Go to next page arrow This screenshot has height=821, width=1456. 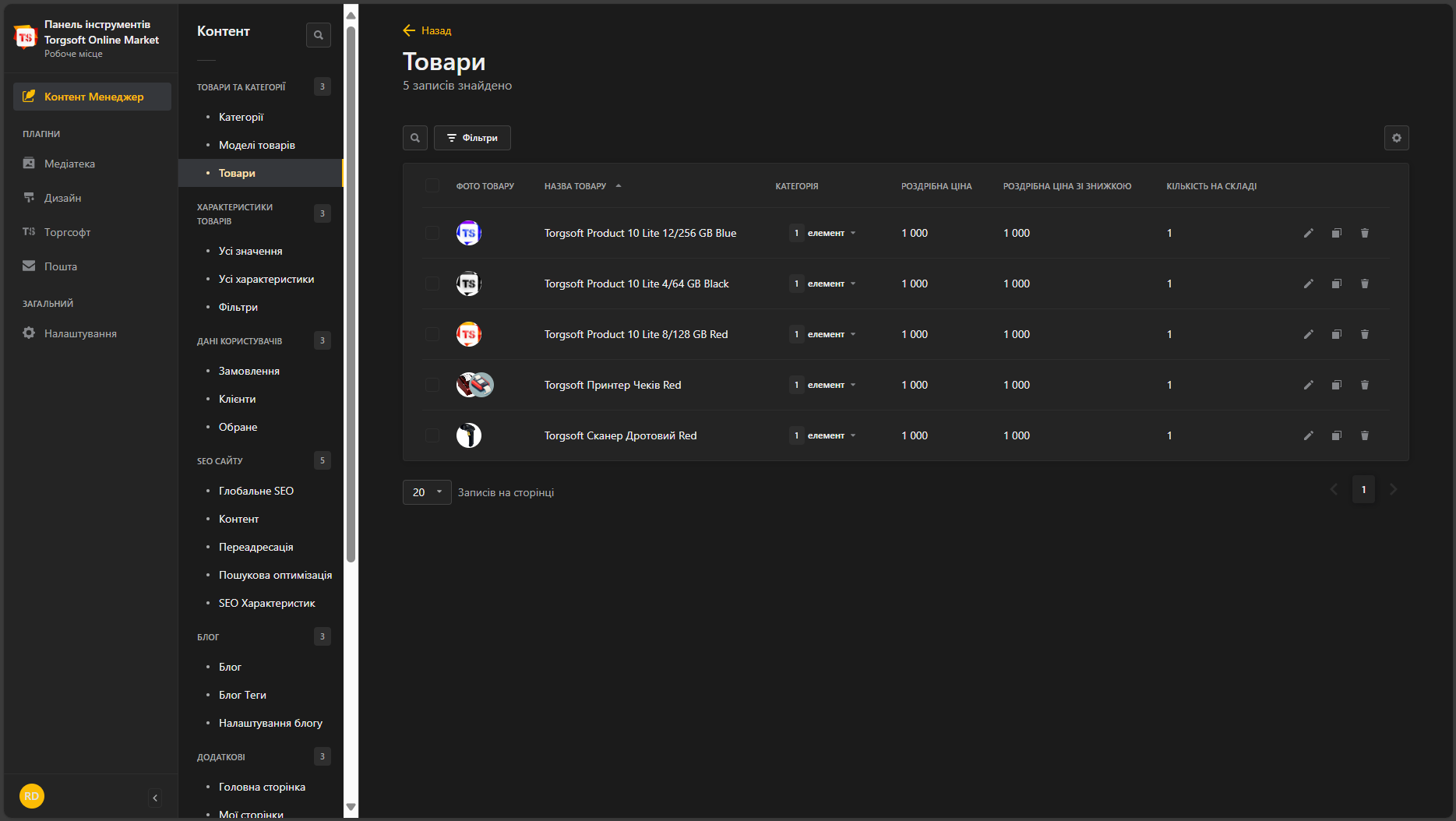(1394, 490)
